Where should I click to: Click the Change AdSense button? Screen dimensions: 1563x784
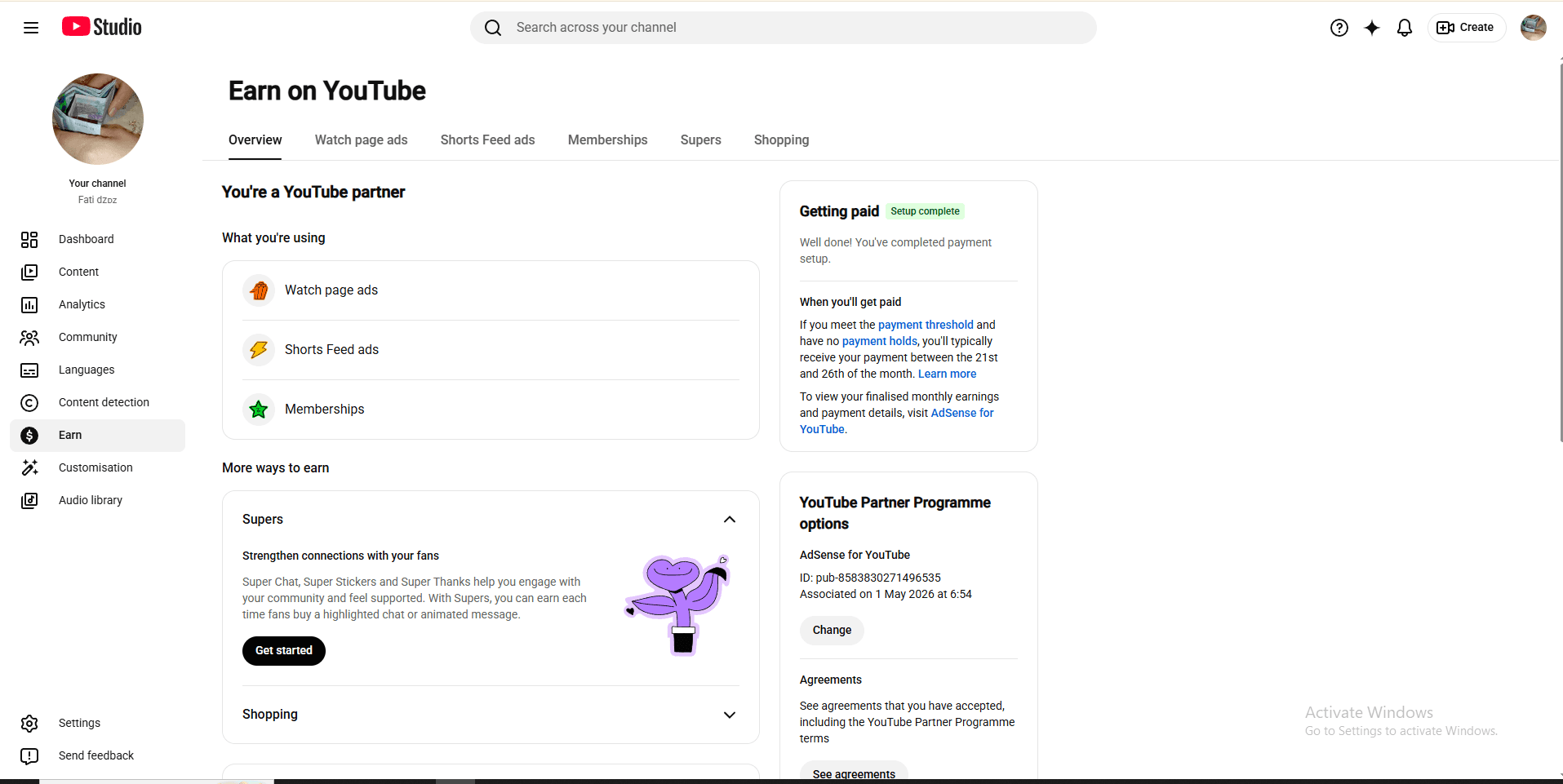[832, 631]
